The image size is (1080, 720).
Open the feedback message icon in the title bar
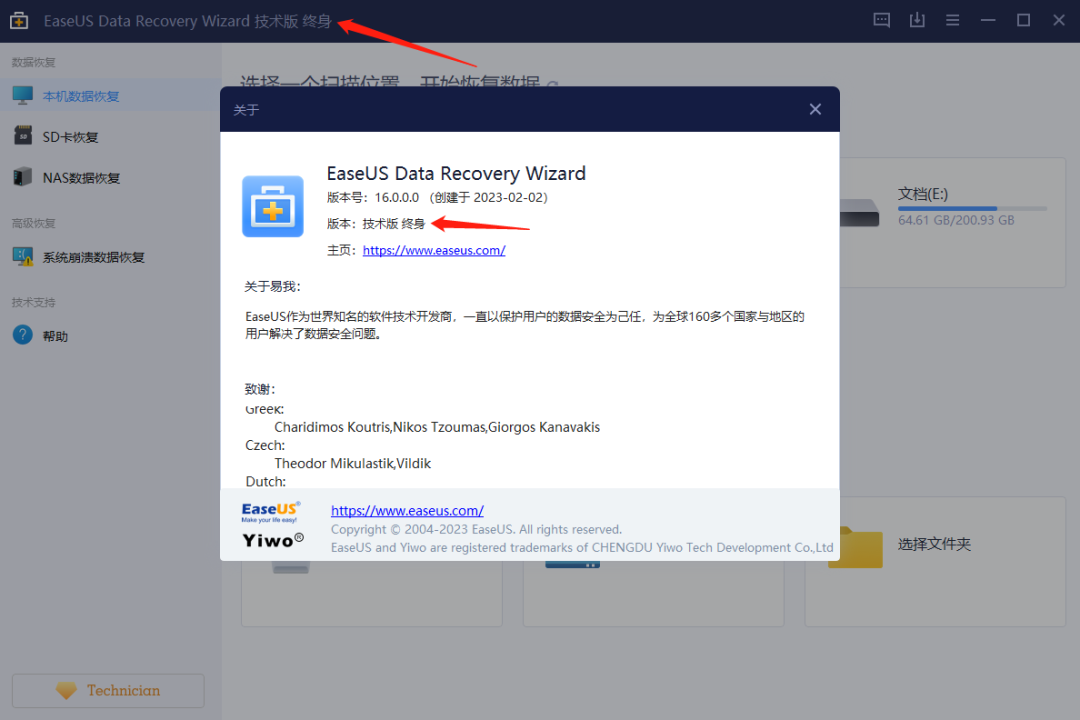click(x=882, y=20)
